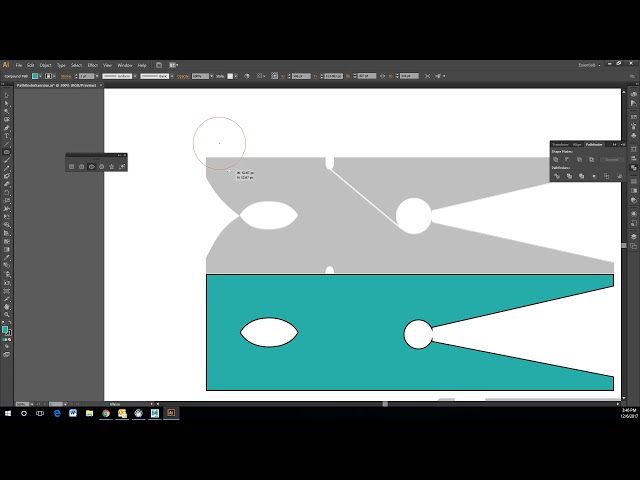Click the Windows Start button
The width and height of the screenshot is (640, 480).
point(8,413)
